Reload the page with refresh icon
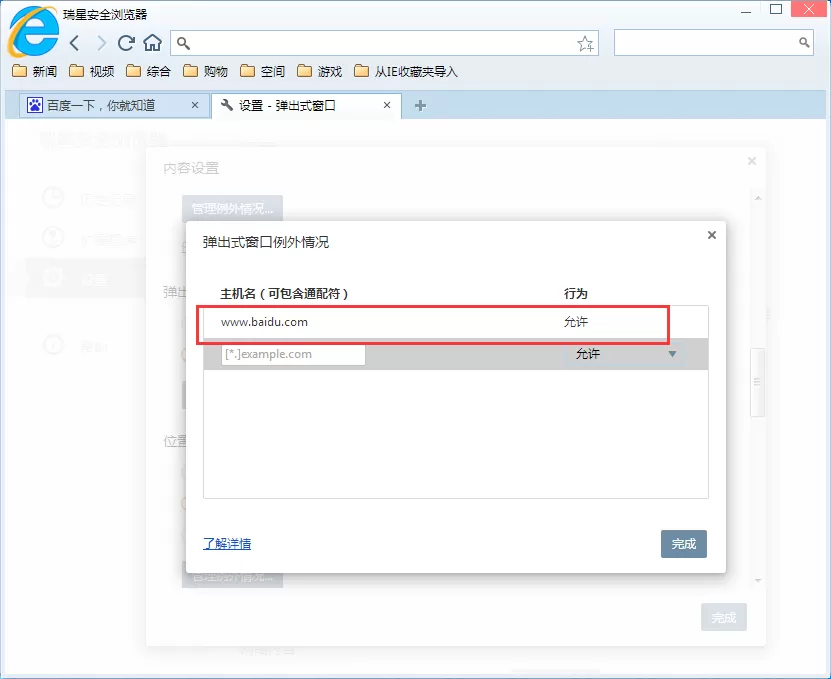Viewport: 831px width, 679px height. pyautogui.click(x=126, y=43)
